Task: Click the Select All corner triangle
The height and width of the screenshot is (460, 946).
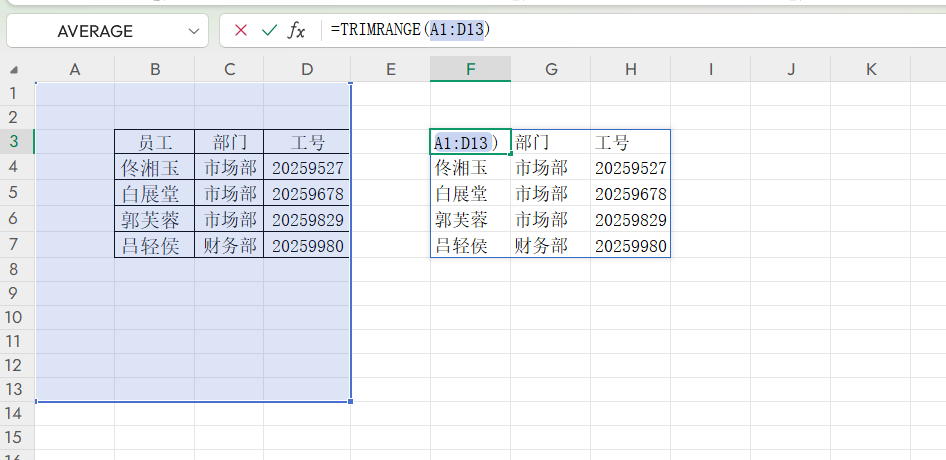Action: tap(15, 70)
